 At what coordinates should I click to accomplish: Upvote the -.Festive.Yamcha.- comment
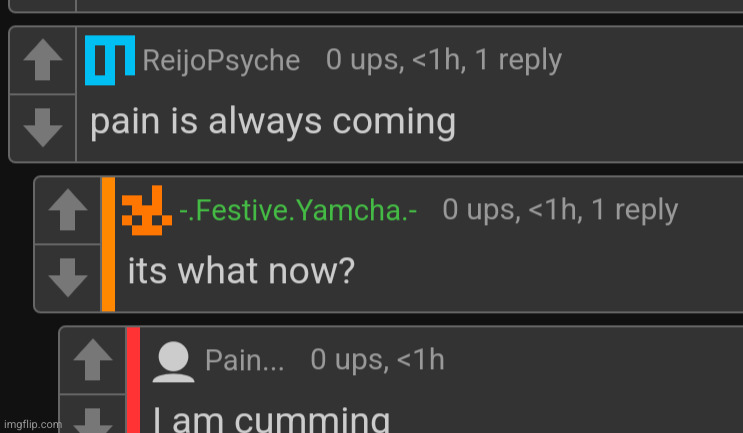click(x=68, y=210)
